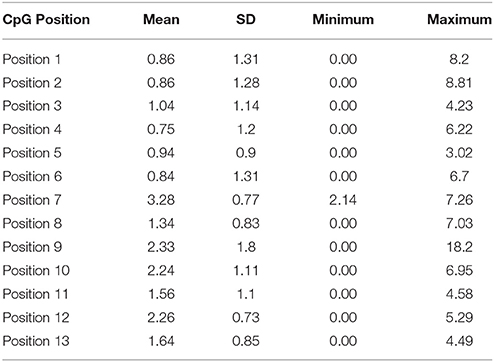Image resolution: width=494 pixels, height=362 pixels.
Task: Select the SD column header
Action: coord(246,20)
